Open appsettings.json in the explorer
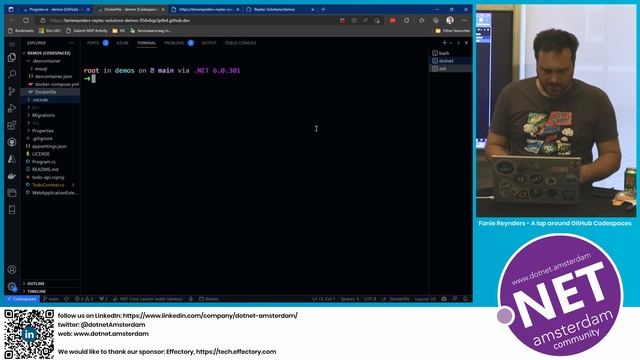This screenshot has width=640, height=360. click(49, 146)
